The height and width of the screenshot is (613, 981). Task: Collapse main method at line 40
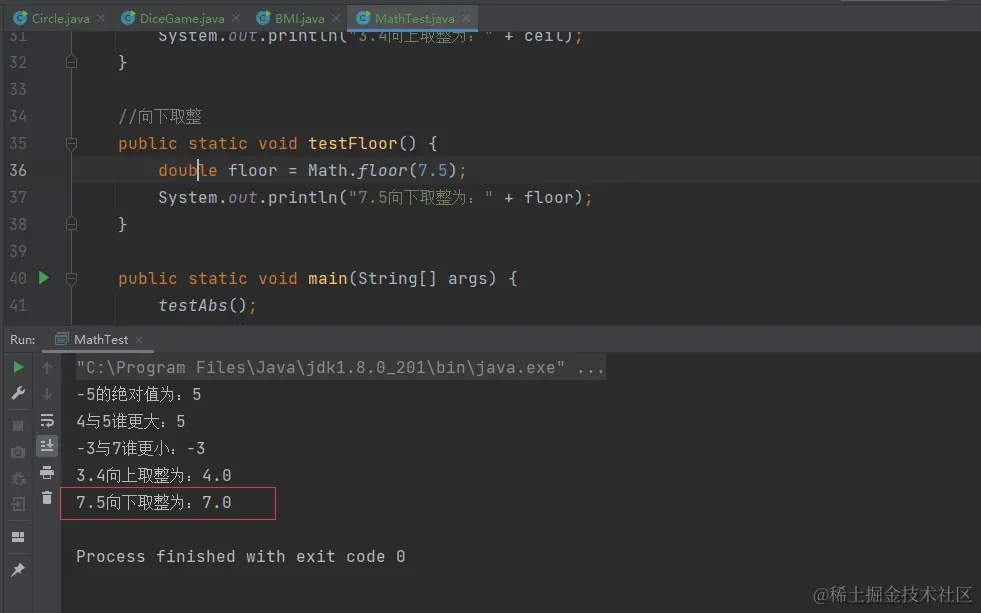[x=71, y=278]
